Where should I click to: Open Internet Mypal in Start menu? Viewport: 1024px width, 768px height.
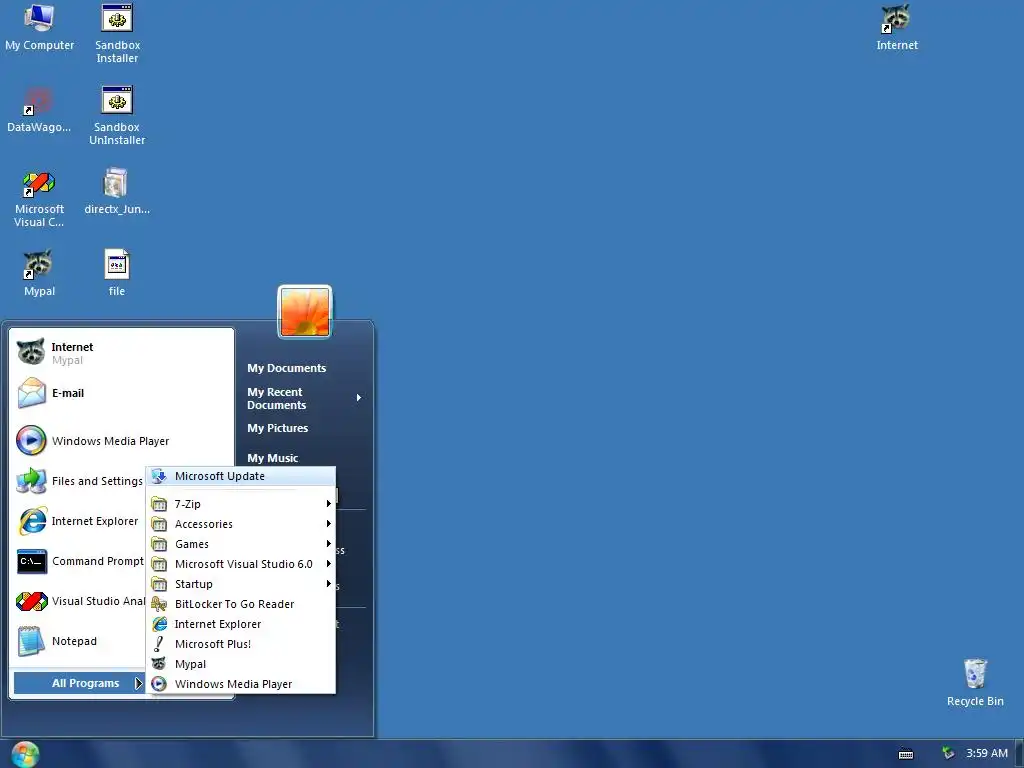(122, 353)
